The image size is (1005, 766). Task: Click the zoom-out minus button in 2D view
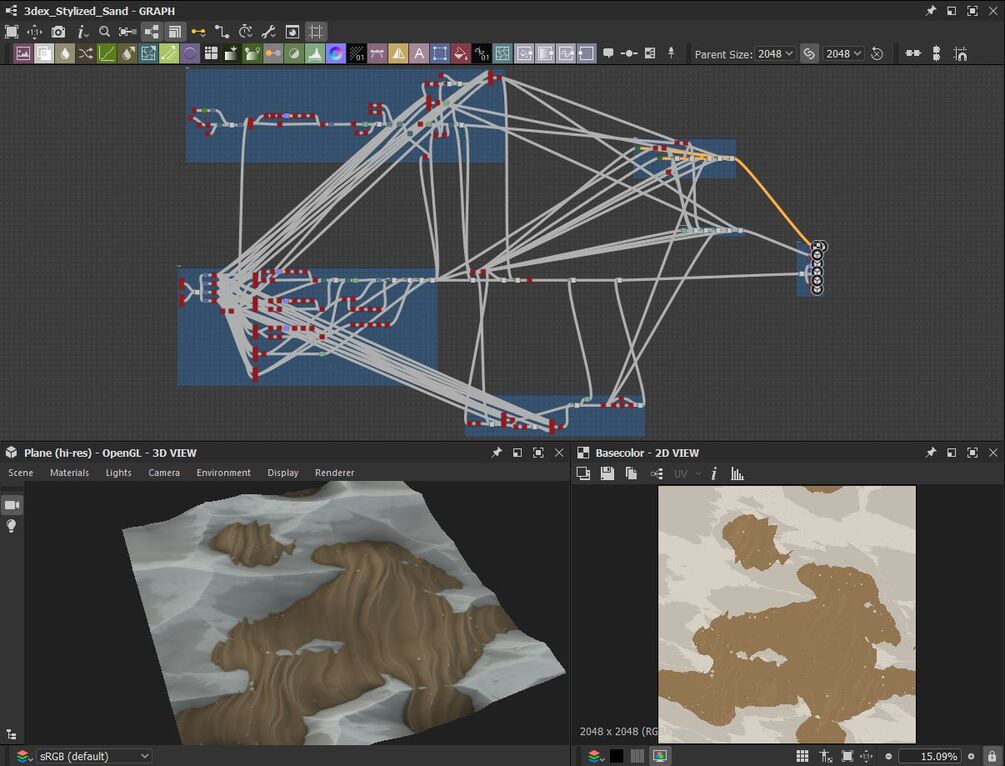tap(888, 756)
